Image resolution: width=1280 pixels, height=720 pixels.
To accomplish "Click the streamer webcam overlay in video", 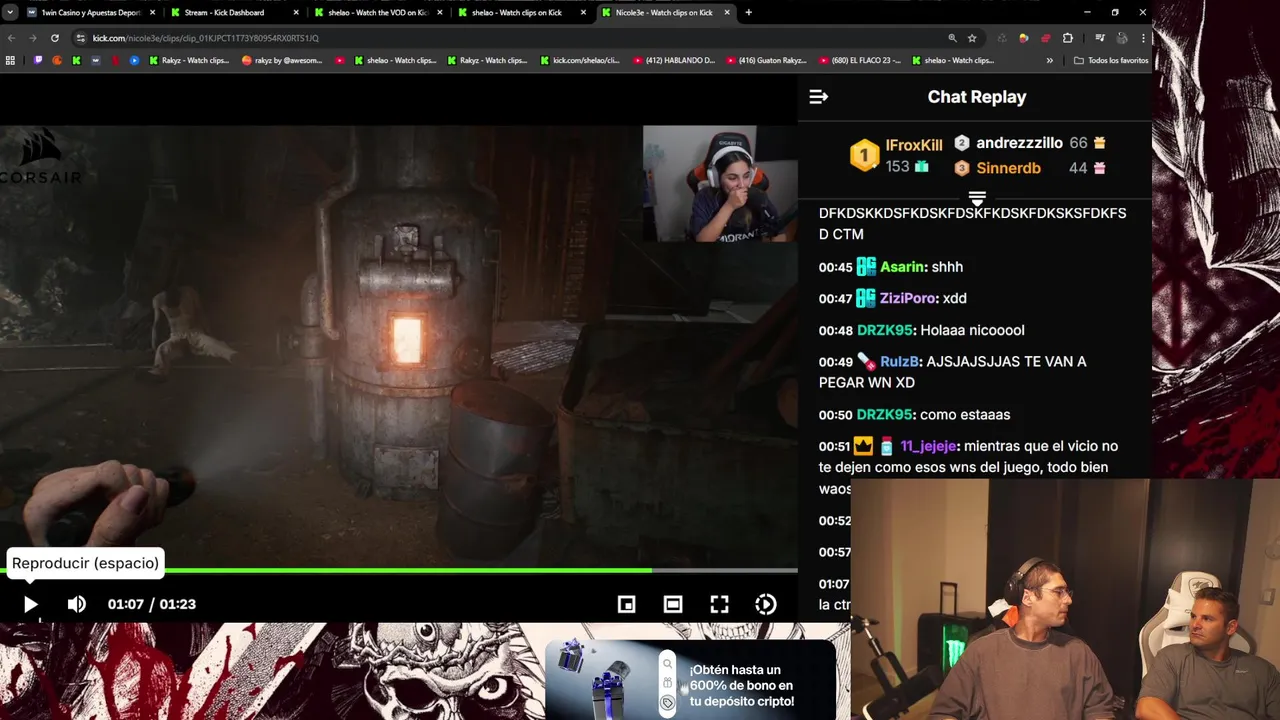I will [x=720, y=184].
